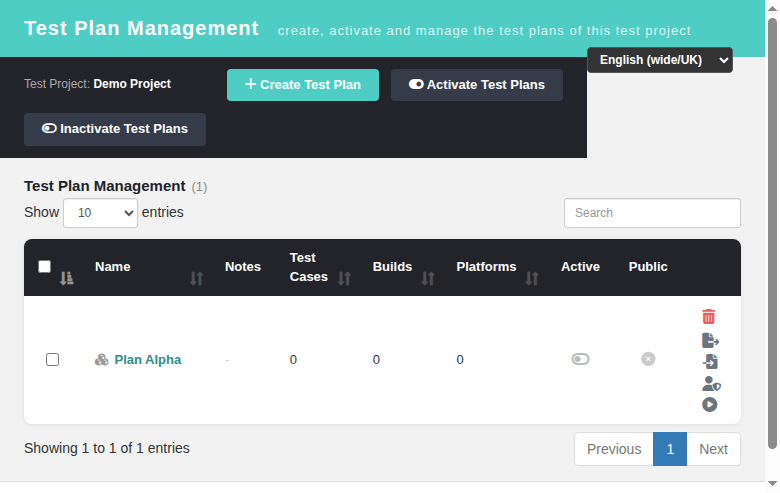This screenshot has width=780, height=493.
Task: Click the Notes column header
Action: tap(243, 267)
